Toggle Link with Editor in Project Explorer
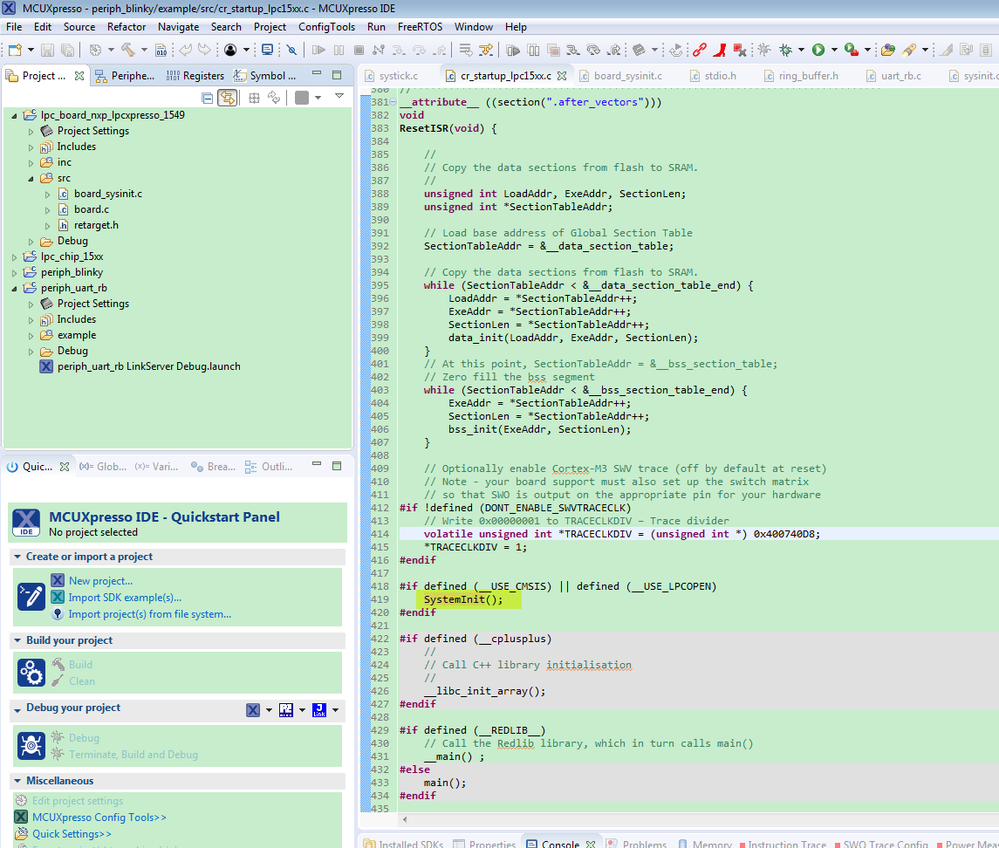The image size is (999, 848). click(227, 98)
